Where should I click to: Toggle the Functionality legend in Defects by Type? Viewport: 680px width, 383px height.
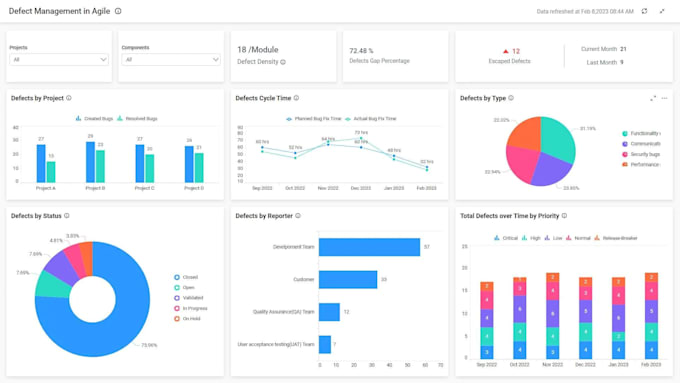tap(641, 134)
